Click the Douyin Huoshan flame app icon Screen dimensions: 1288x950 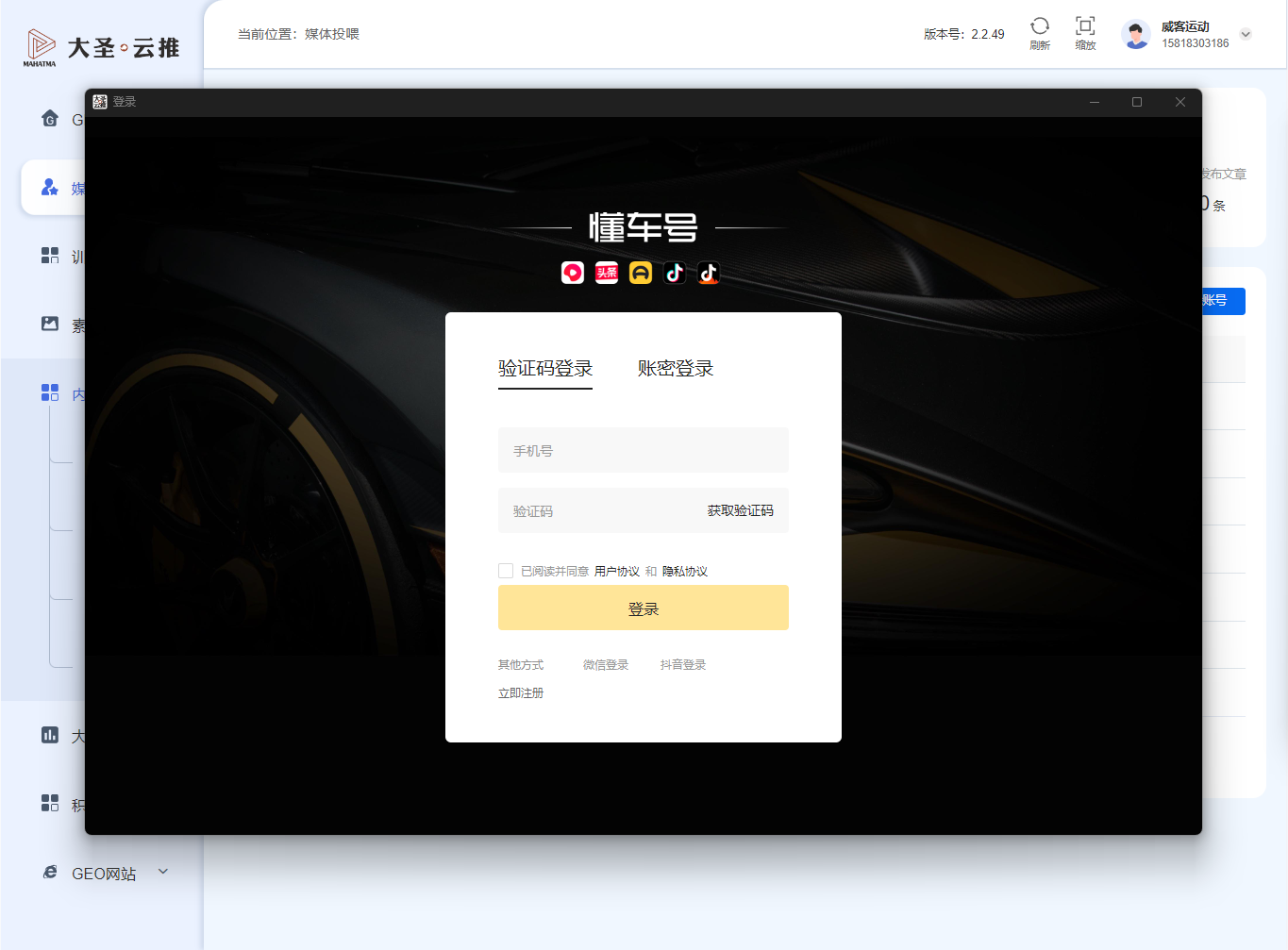709,273
